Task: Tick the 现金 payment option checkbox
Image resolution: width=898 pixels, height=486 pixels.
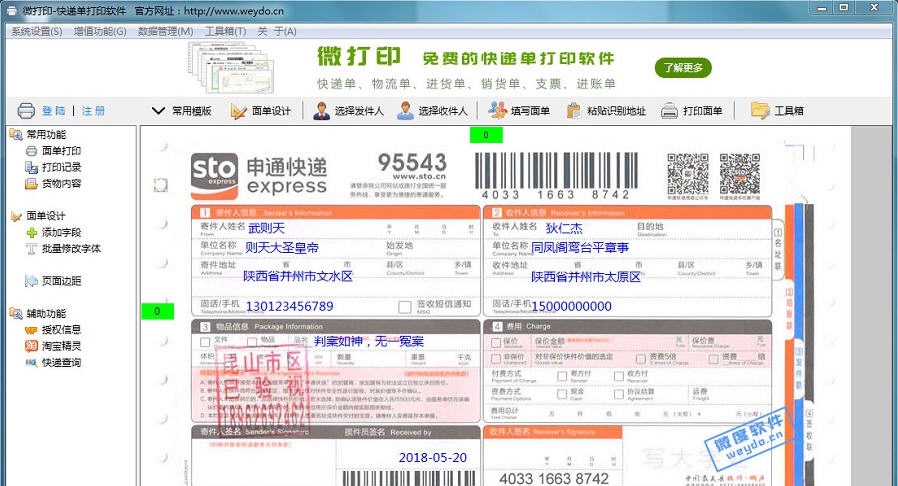Action: click(x=562, y=394)
